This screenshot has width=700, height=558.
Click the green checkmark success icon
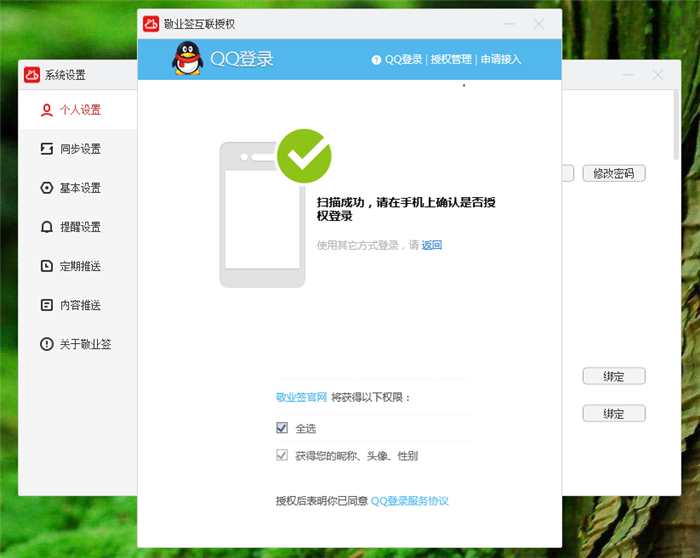click(304, 156)
